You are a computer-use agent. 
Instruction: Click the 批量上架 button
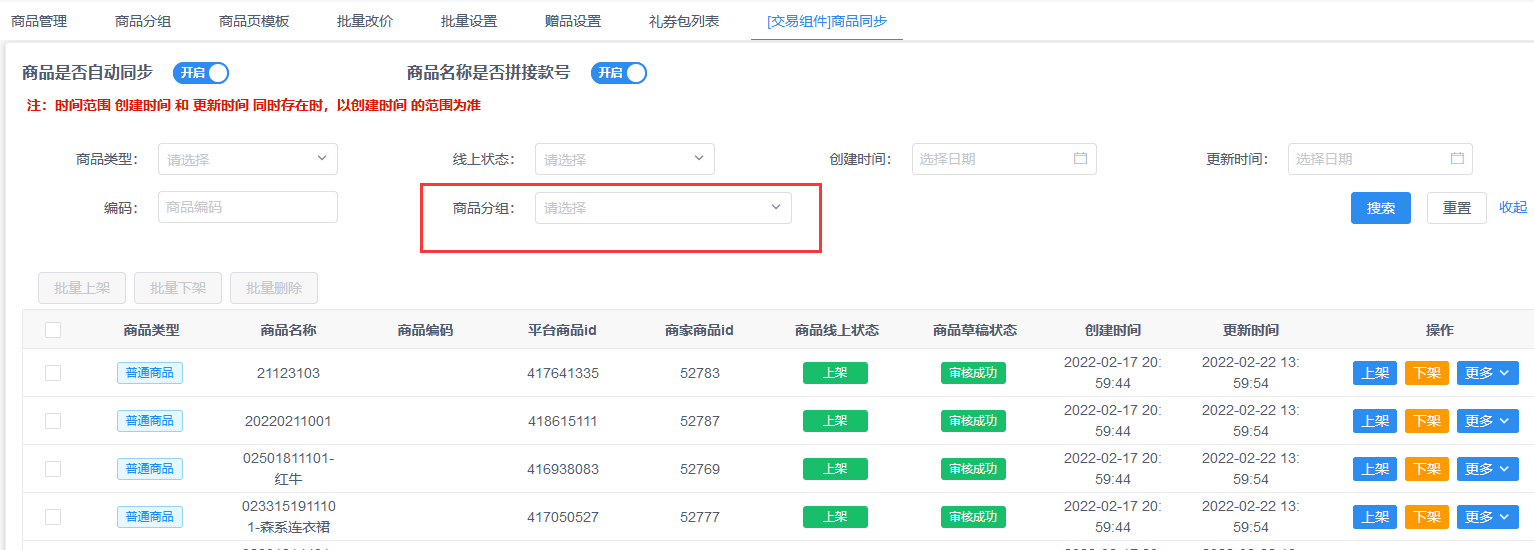(82, 288)
